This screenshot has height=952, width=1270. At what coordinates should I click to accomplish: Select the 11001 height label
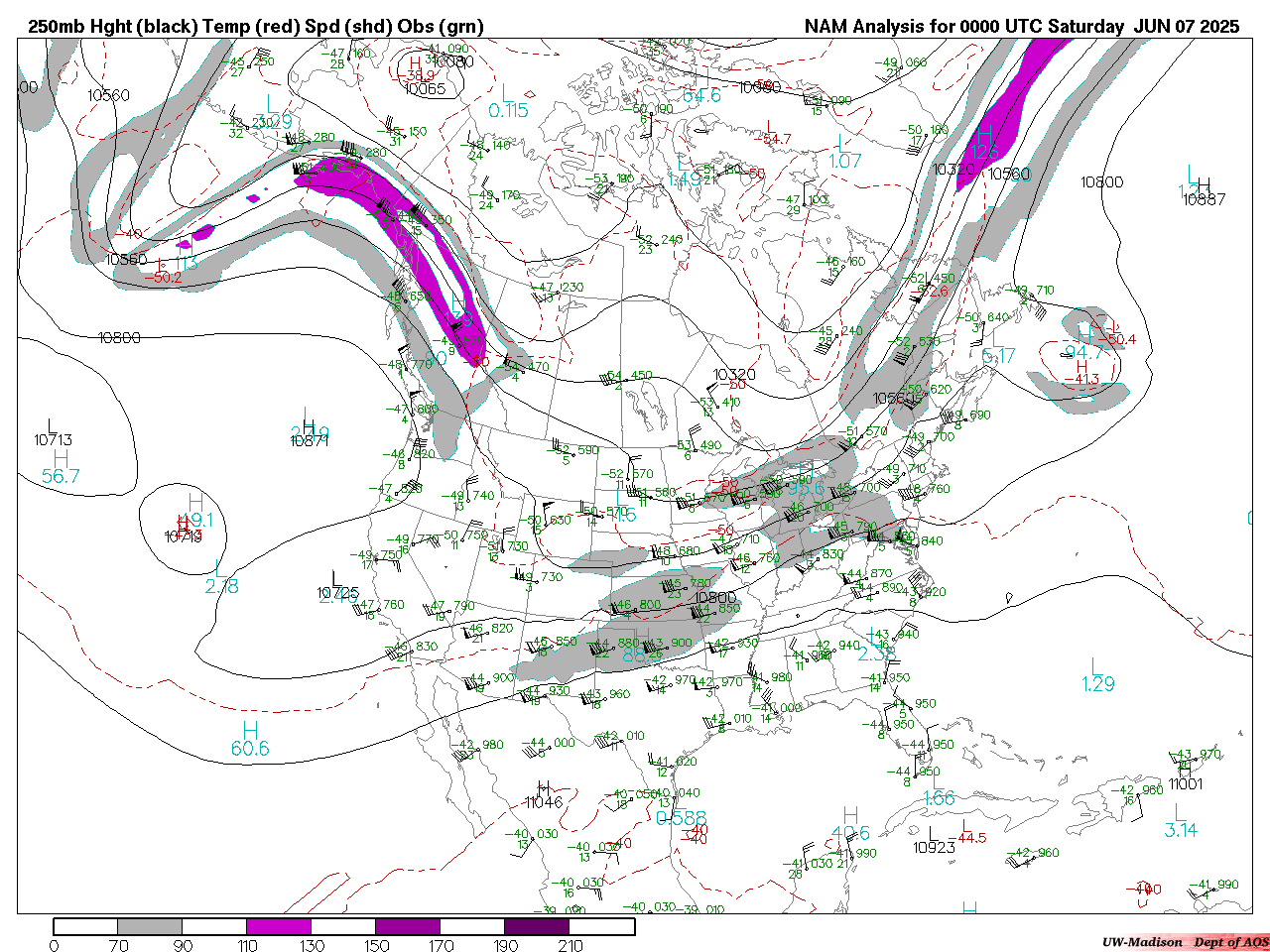pyautogui.click(x=1185, y=783)
